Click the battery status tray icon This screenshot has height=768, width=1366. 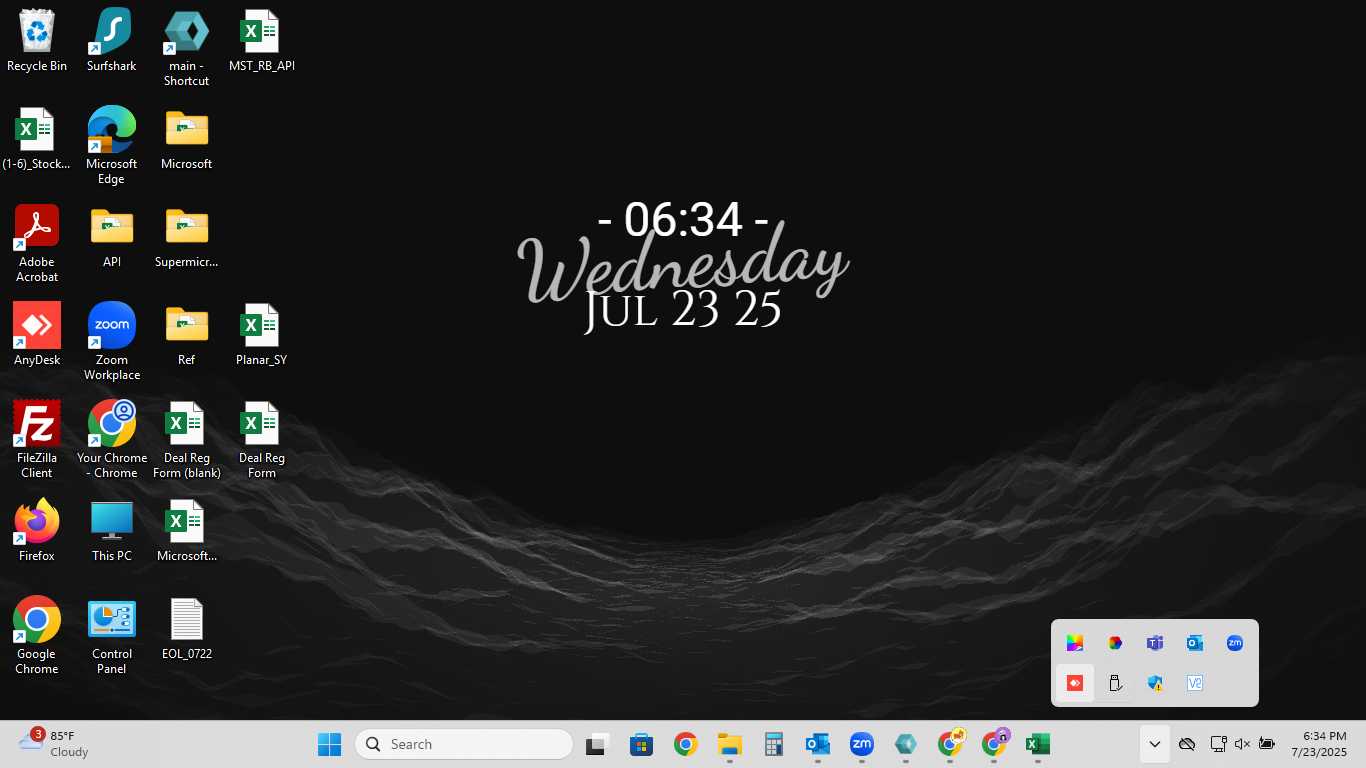point(1267,744)
